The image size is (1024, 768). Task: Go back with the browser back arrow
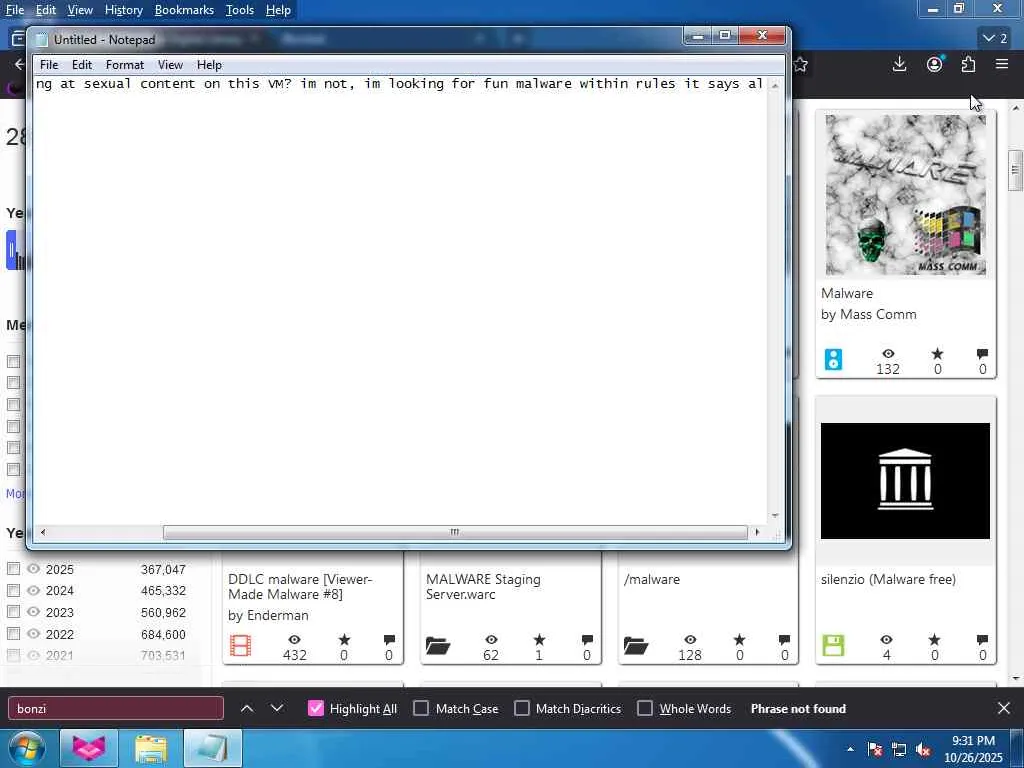19,64
